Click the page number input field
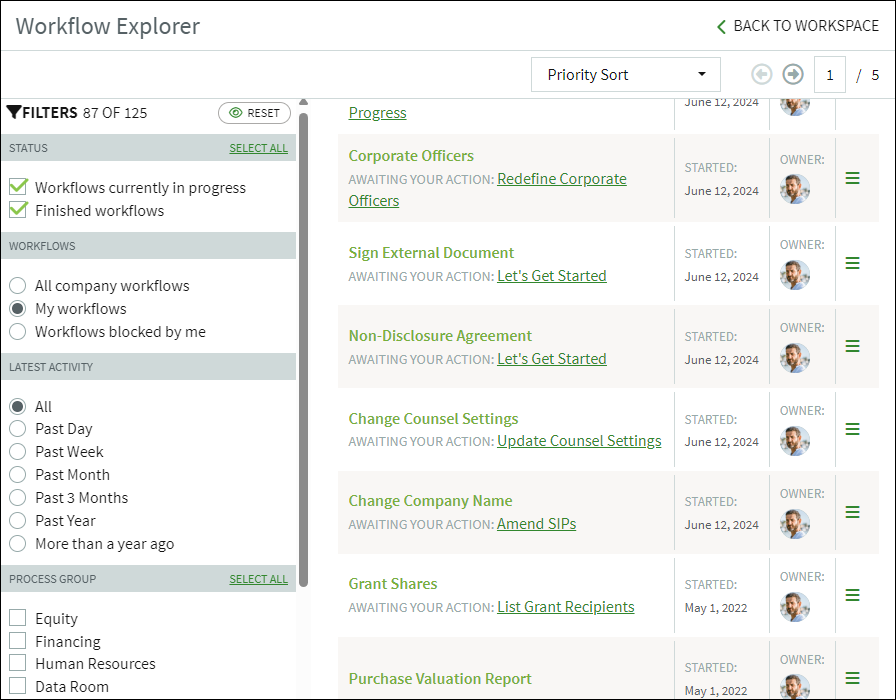 [829, 75]
